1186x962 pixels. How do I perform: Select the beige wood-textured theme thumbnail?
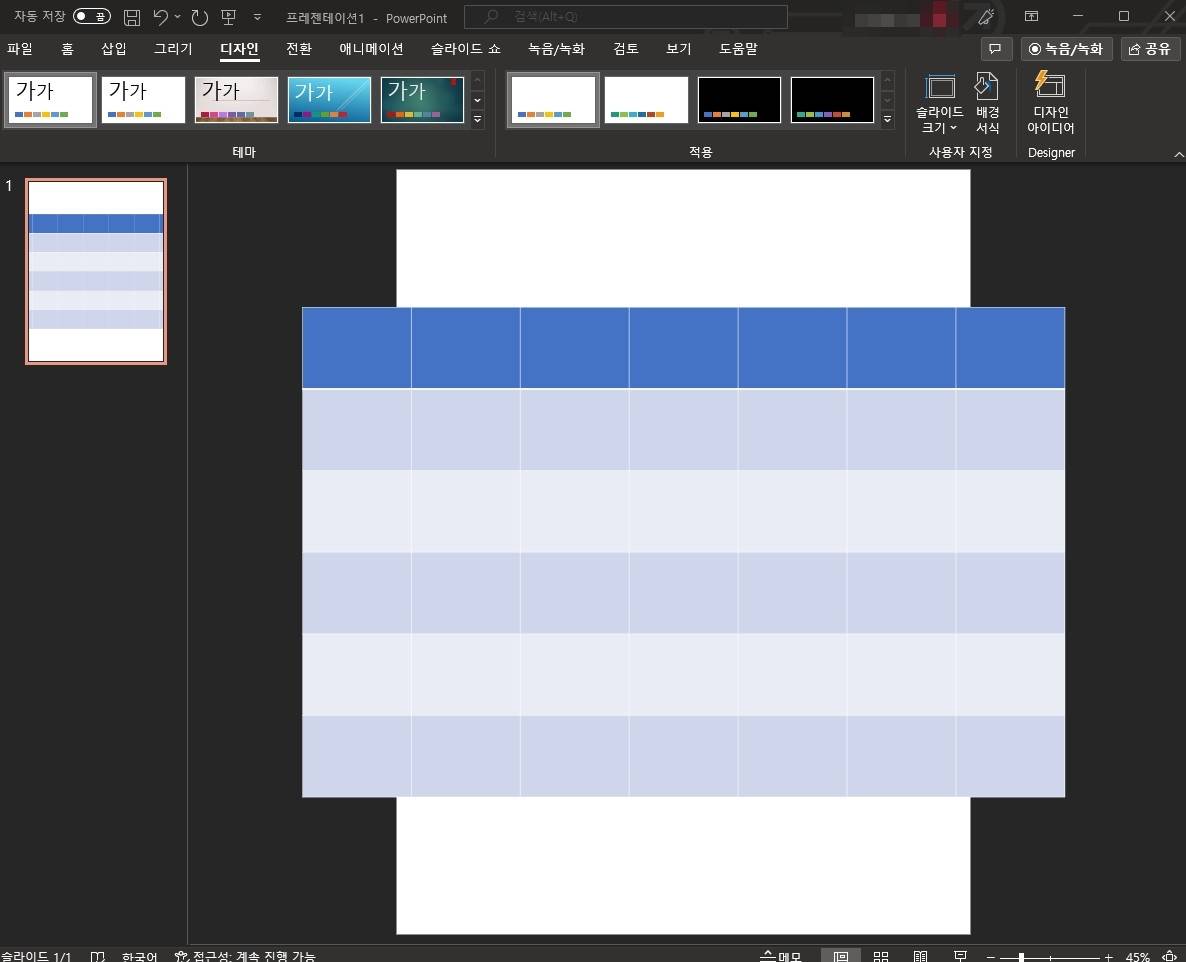236,100
